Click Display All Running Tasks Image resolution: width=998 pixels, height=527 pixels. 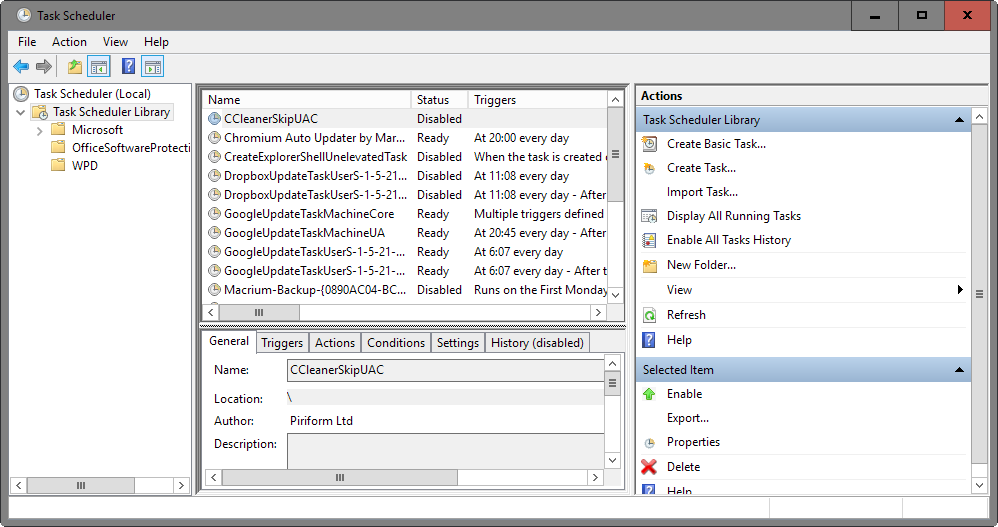tap(733, 216)
